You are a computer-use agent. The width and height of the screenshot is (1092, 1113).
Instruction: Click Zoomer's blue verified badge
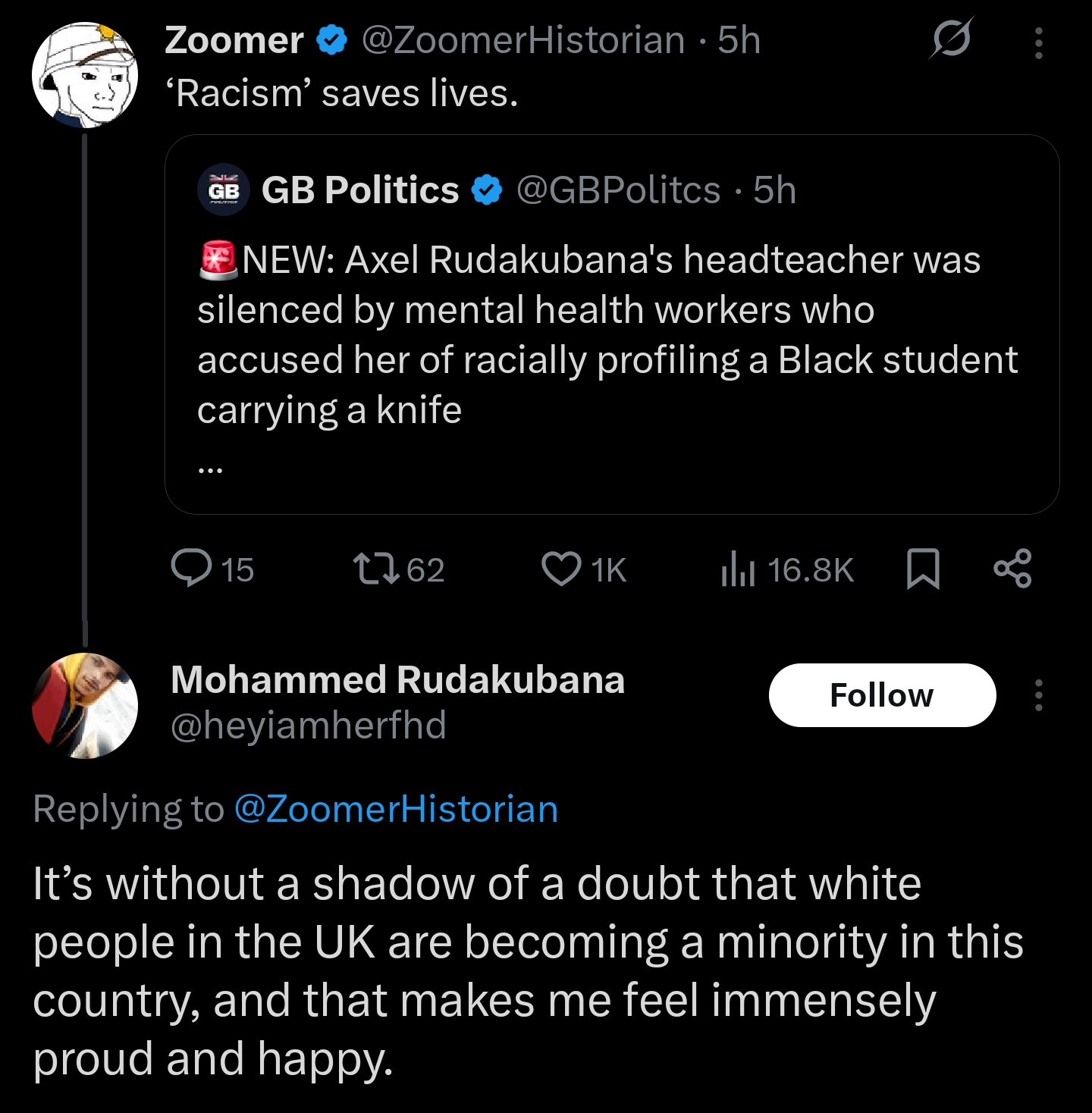pyautogui.click(x=331, y=40)
